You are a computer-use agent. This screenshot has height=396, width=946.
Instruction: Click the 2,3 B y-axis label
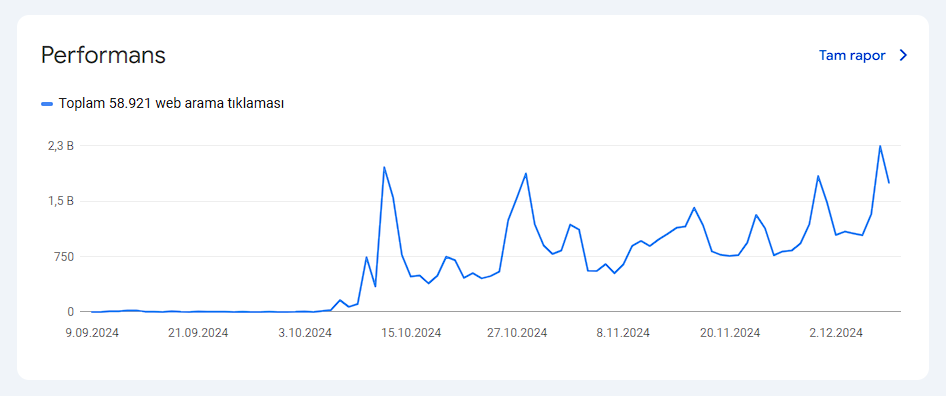(x=62, y=145)
